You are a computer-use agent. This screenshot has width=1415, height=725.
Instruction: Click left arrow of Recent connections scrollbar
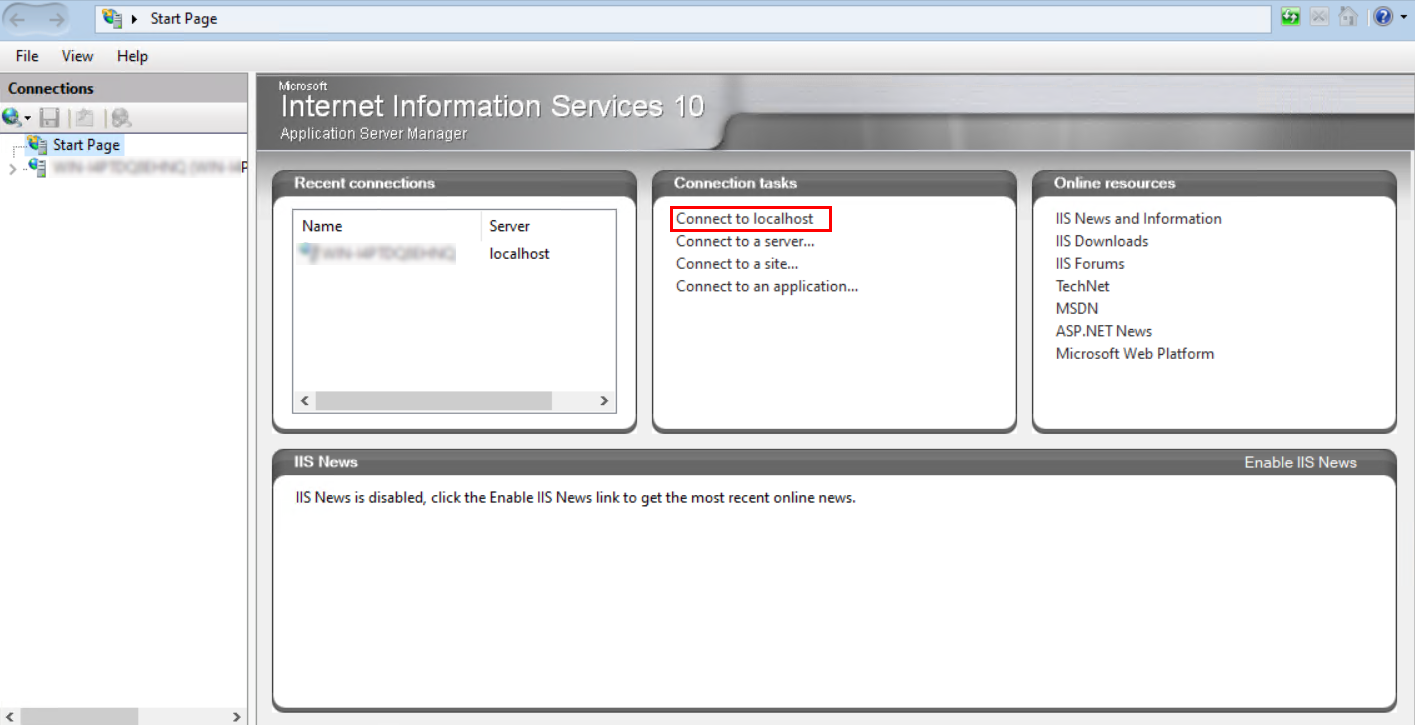pos(305,401)
